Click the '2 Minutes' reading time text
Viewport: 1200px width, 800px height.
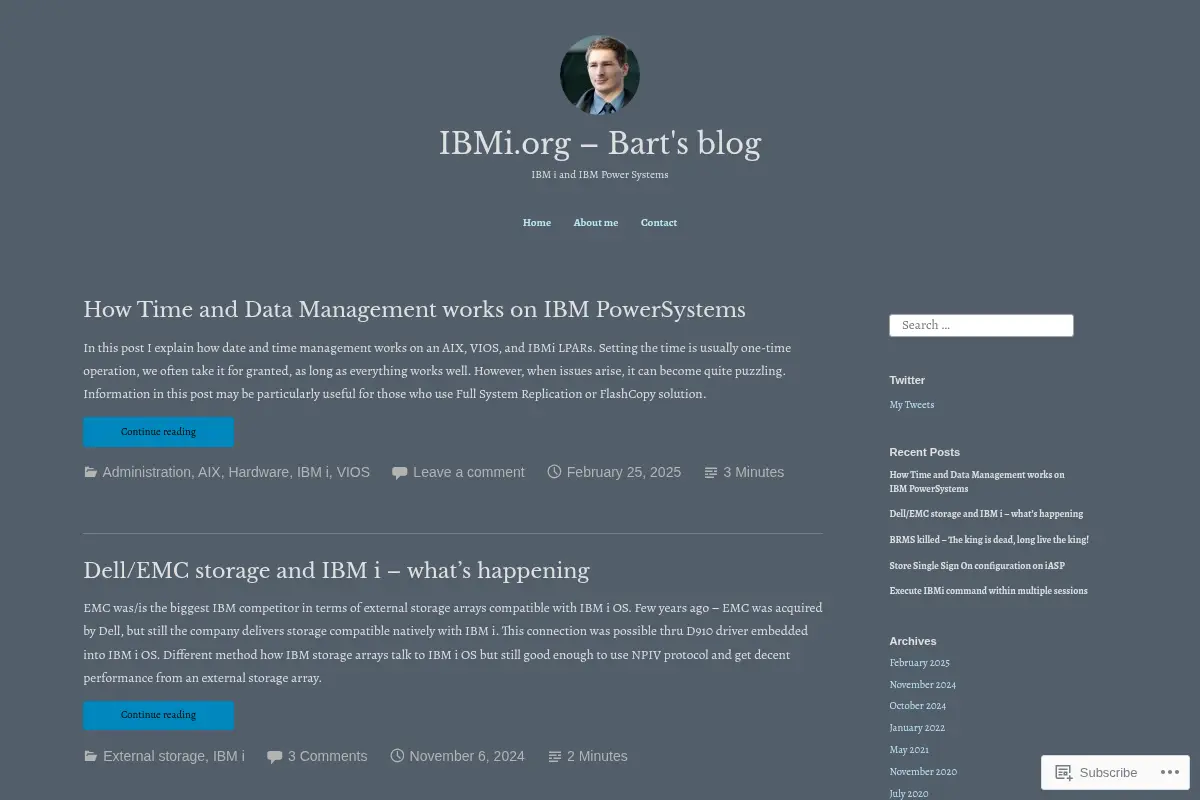[x=597, y=756]
